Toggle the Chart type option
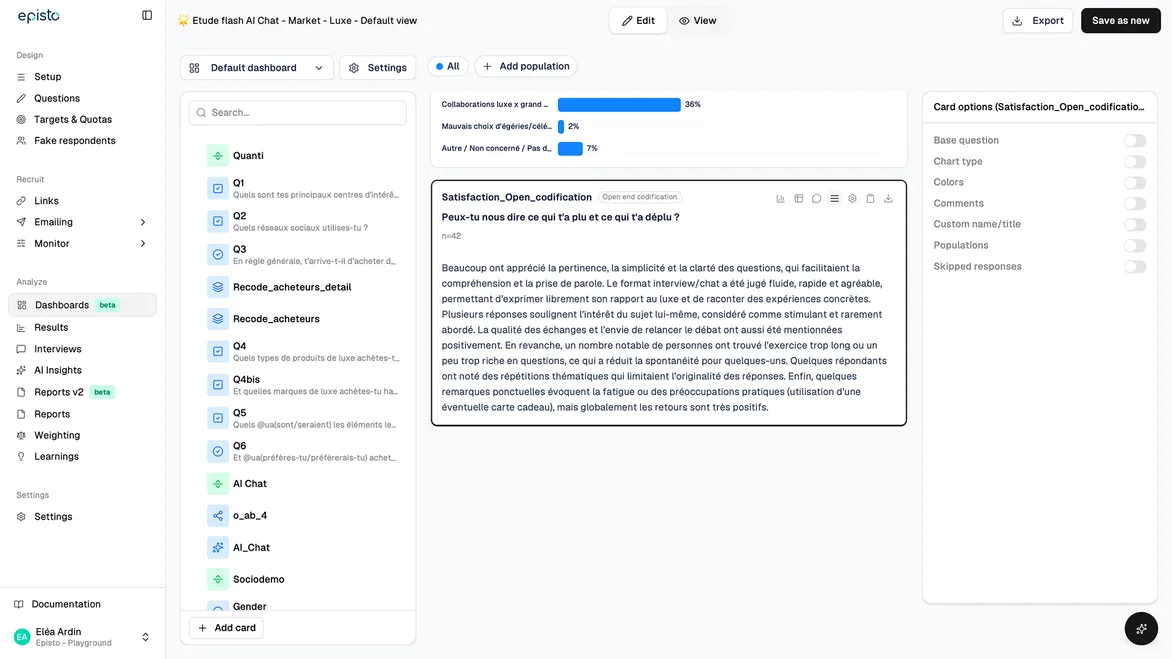 click(1135, 161)
